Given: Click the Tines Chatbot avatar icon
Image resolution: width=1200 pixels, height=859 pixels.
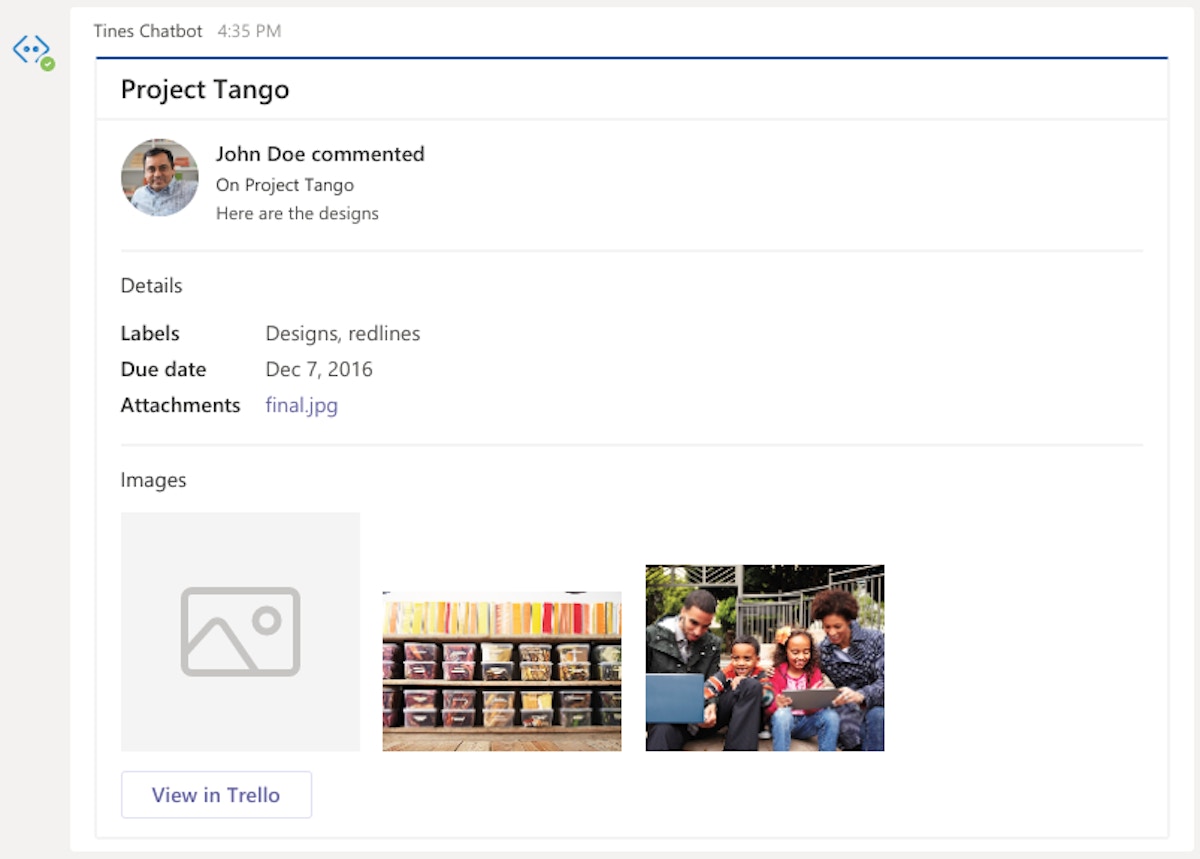Looking at the screenshot, I should tap(30, 49).
